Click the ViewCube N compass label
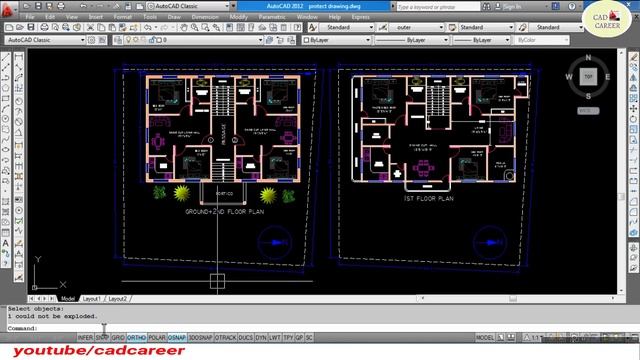640x360 pixels. [x=588, y=58]
